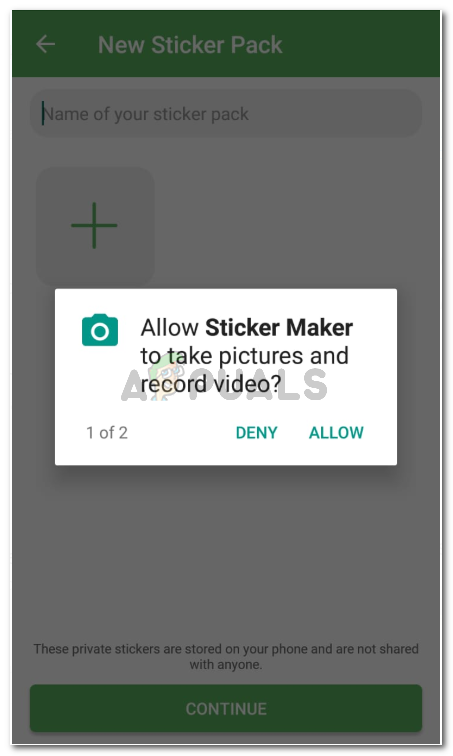
Task: Select the bold Sticker Maker app name
Action: pos(279,327)
